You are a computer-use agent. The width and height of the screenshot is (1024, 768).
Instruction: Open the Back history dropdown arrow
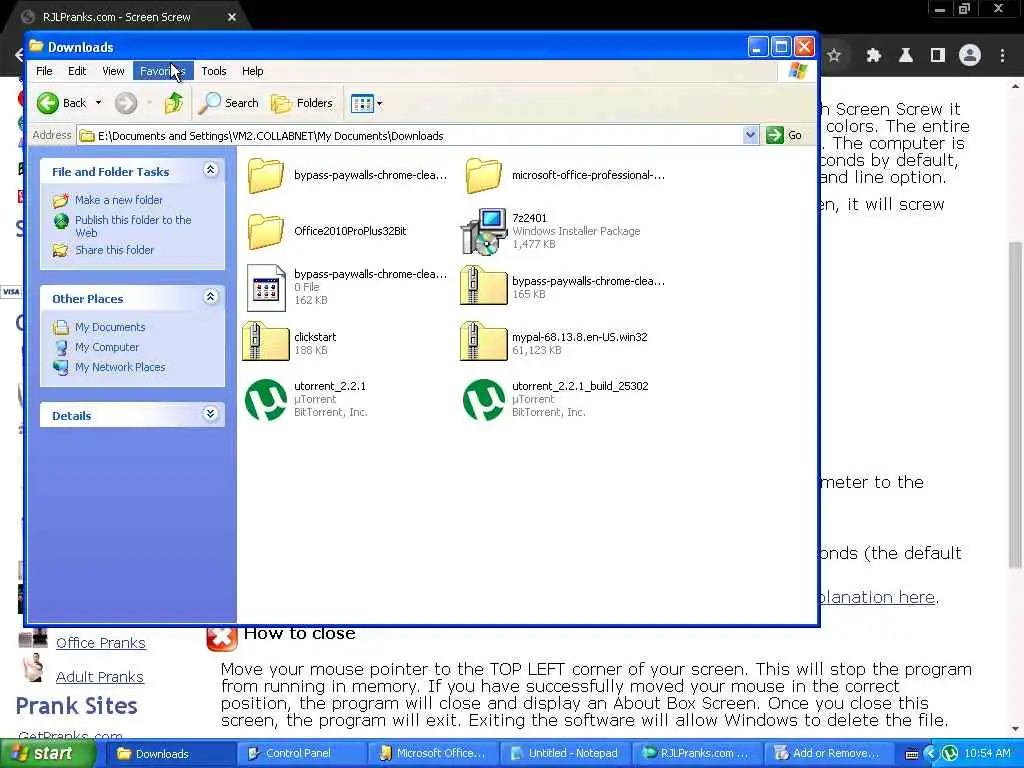(x=99, y=103)
